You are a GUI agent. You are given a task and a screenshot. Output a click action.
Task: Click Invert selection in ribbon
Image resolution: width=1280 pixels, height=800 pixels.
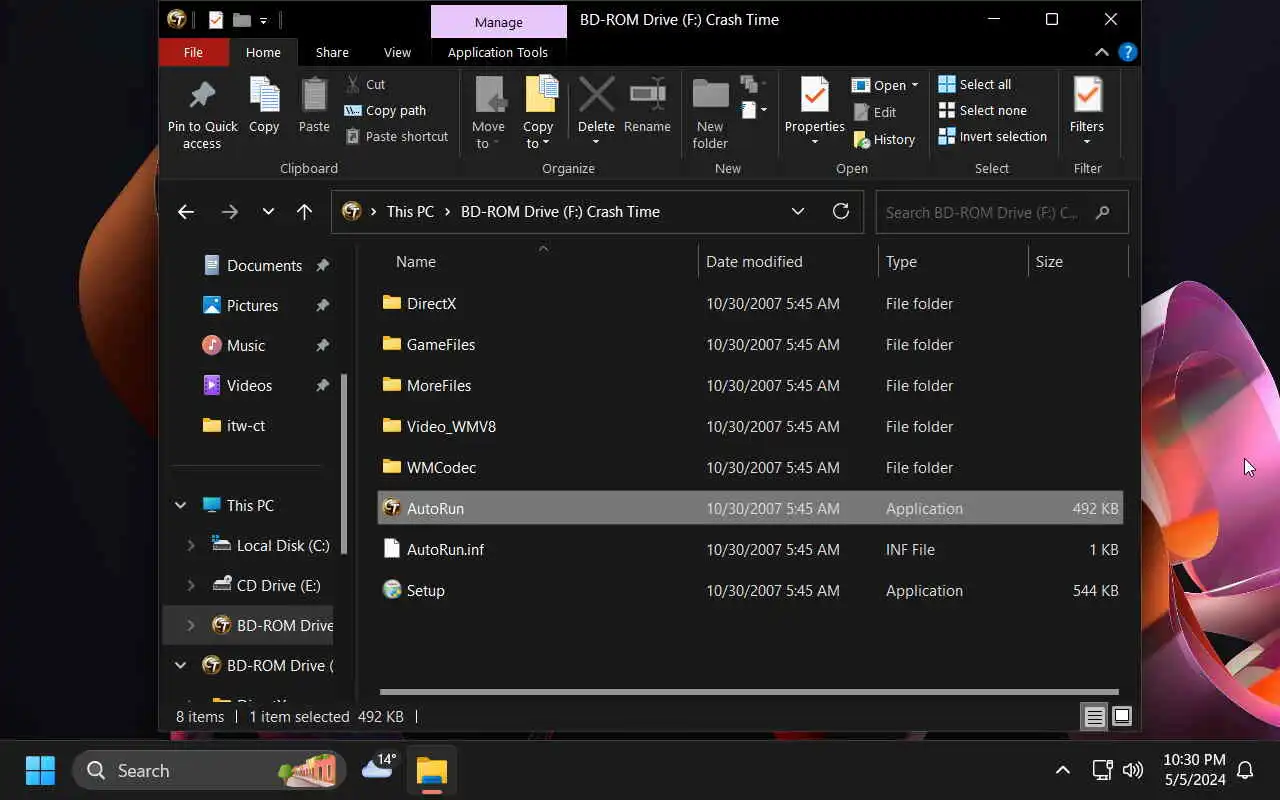coord(992,136)
